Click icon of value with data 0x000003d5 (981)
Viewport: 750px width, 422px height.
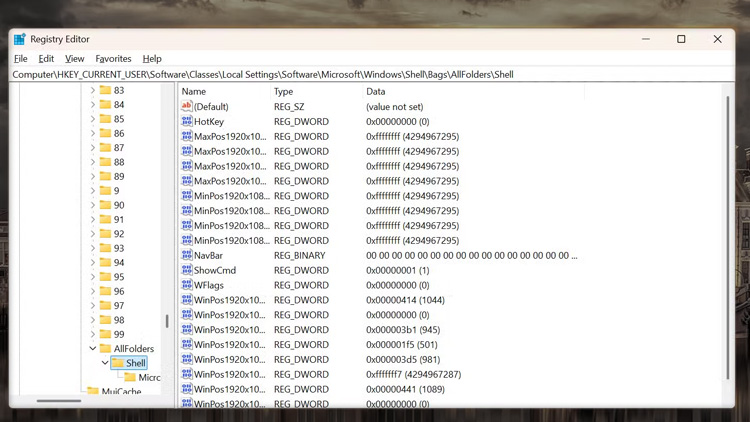(187, 359)
